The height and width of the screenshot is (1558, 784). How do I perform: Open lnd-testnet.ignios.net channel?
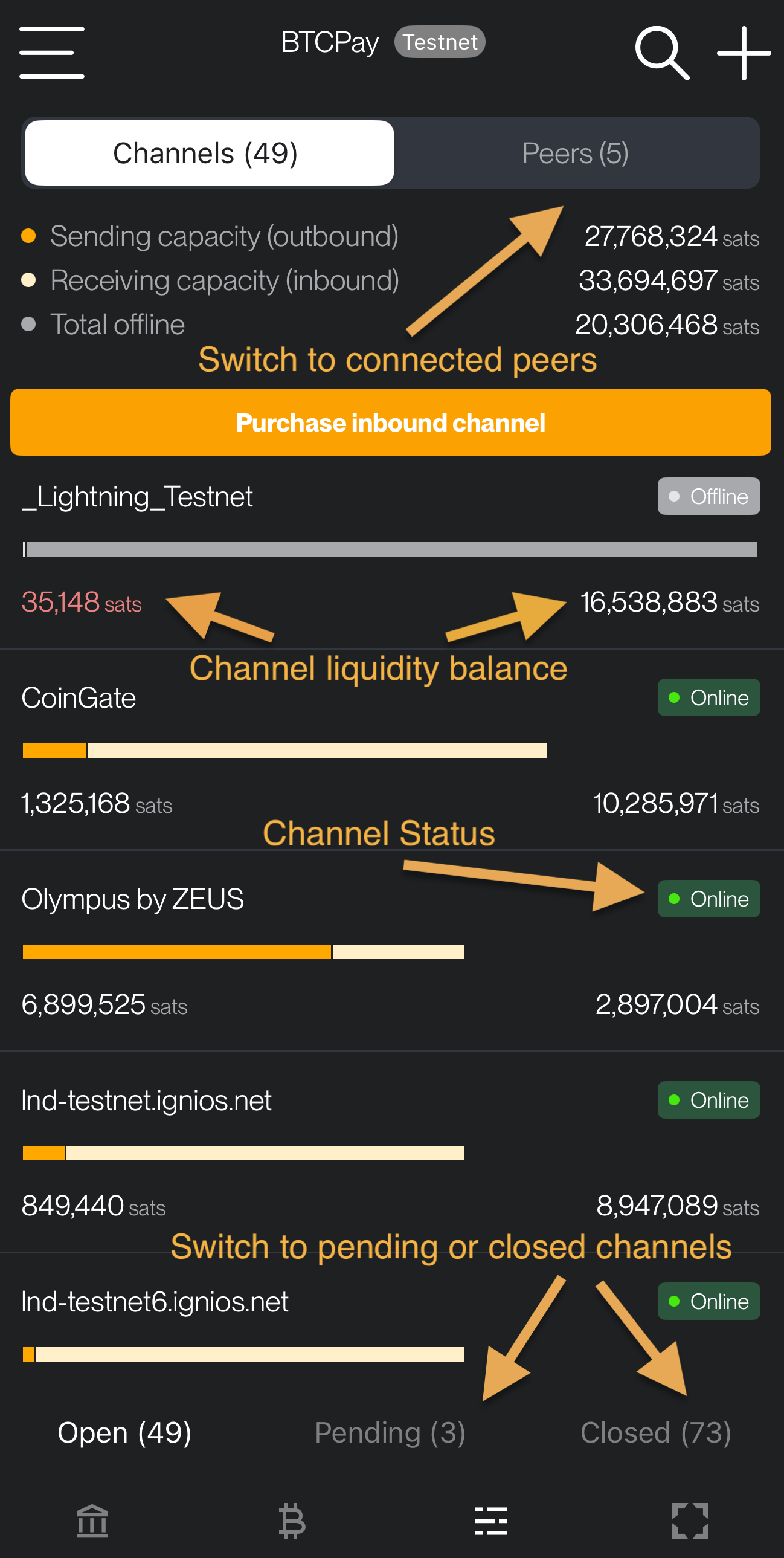coord(146,1100)
